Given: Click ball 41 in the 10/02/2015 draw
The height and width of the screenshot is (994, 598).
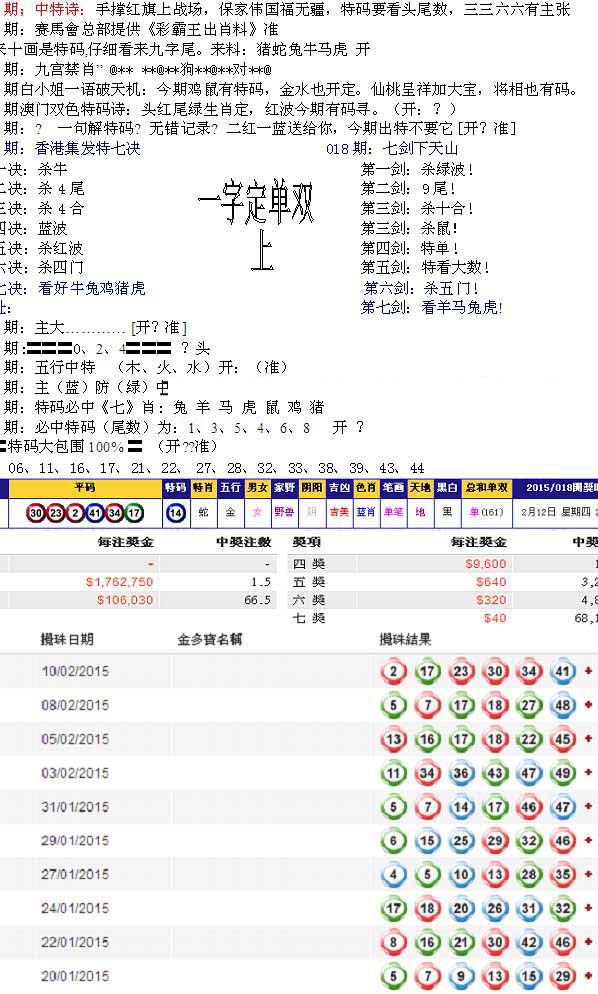Looking at the screenshot, I should pyautogui.click(x=562, y=671).
